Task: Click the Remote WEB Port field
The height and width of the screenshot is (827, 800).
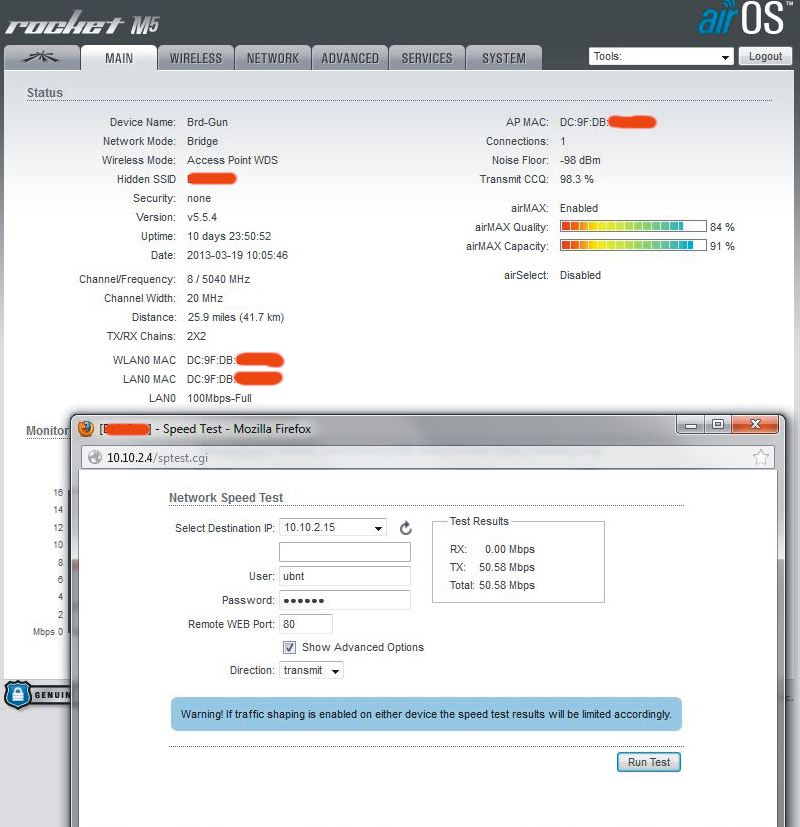Action: (x=306, y=624)
